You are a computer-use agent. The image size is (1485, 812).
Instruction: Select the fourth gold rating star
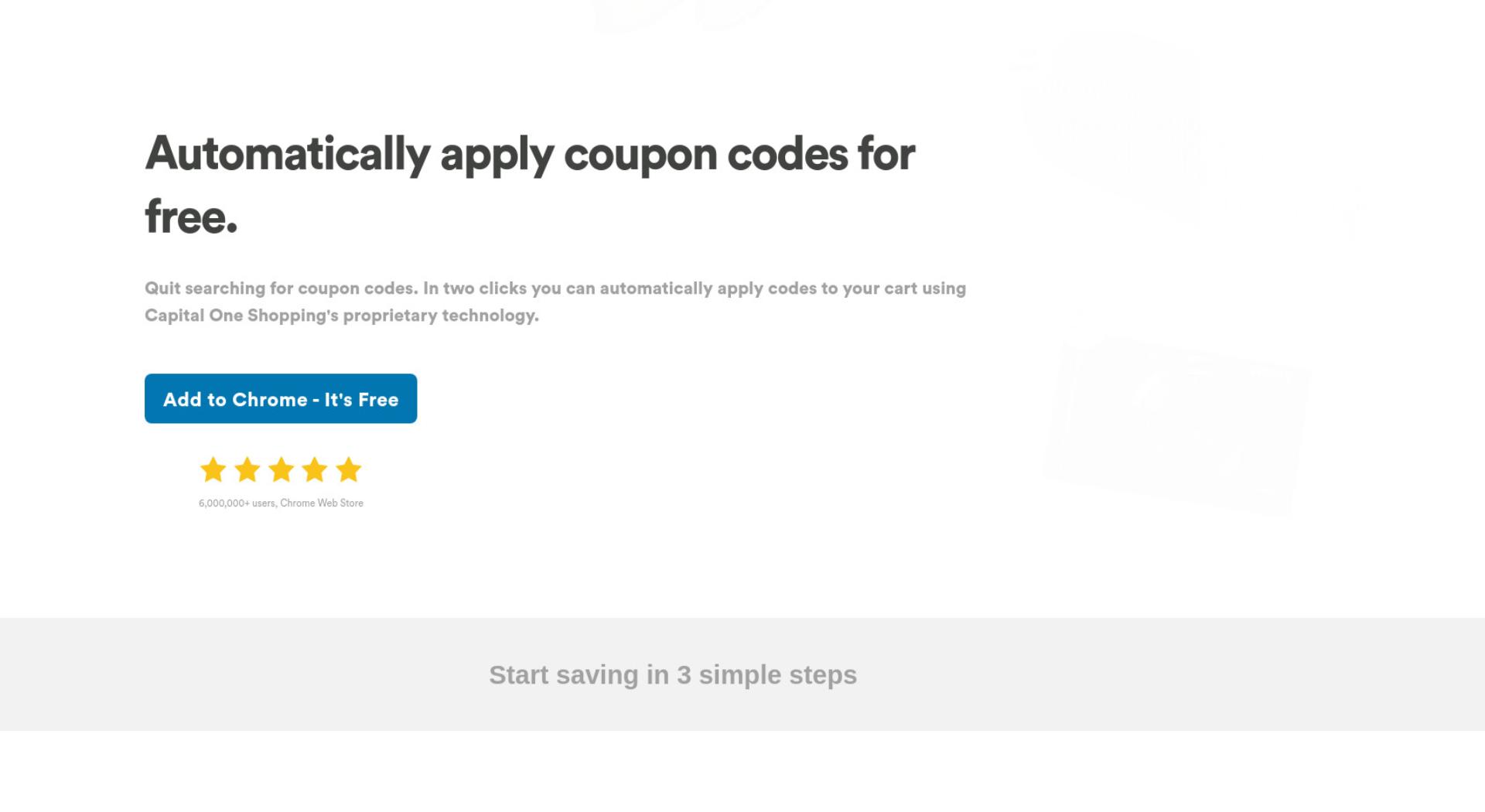pos(315,469)
